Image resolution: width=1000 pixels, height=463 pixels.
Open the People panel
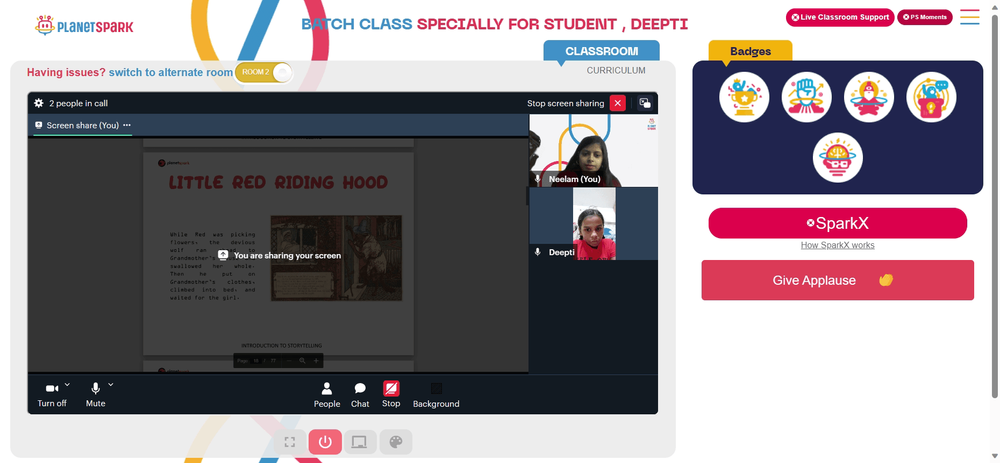(327, 395)
